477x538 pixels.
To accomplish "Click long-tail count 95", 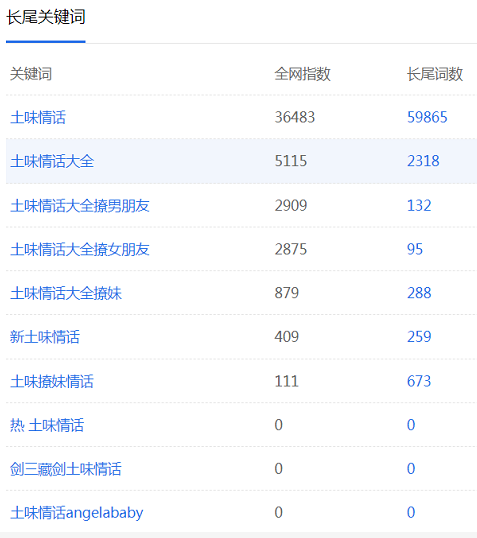I will [x=415, y=249].
